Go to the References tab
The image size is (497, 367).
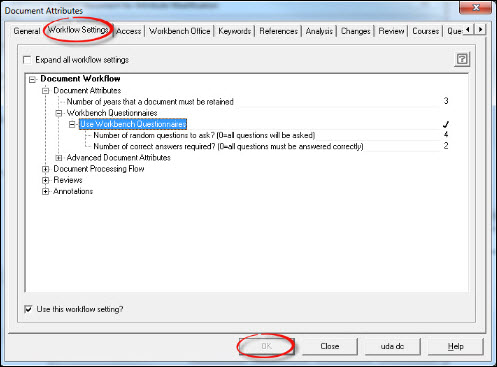279,31
